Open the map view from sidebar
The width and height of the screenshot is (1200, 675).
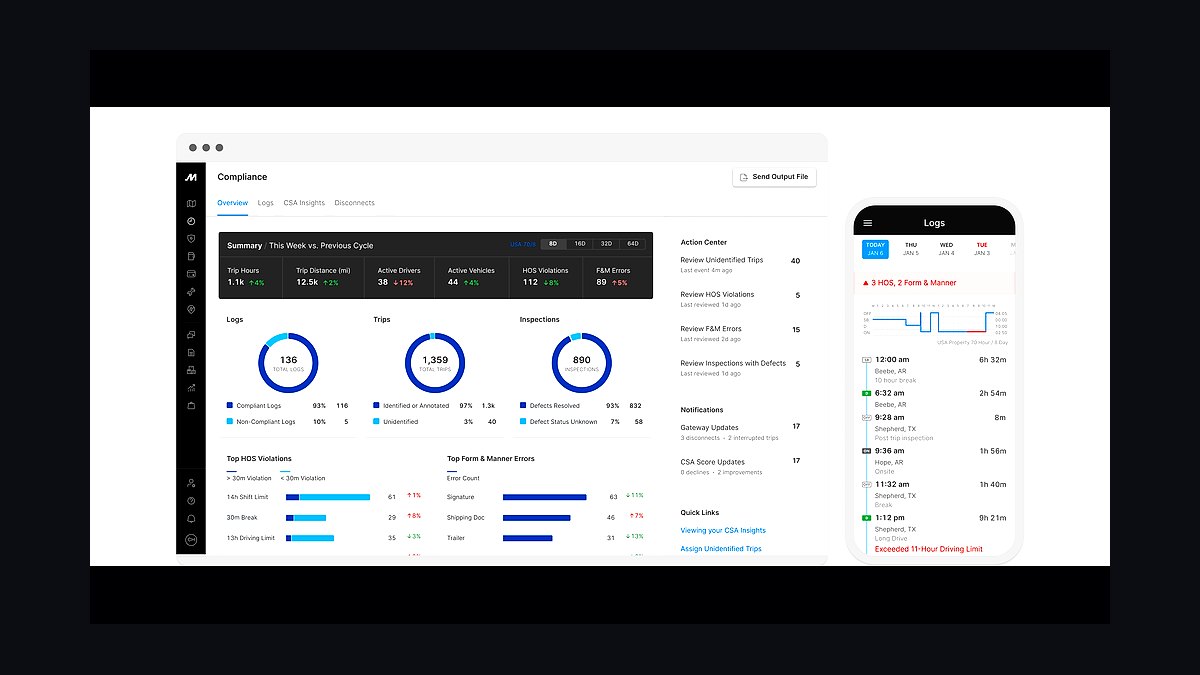pyautogui.click(x=190, y=204)
